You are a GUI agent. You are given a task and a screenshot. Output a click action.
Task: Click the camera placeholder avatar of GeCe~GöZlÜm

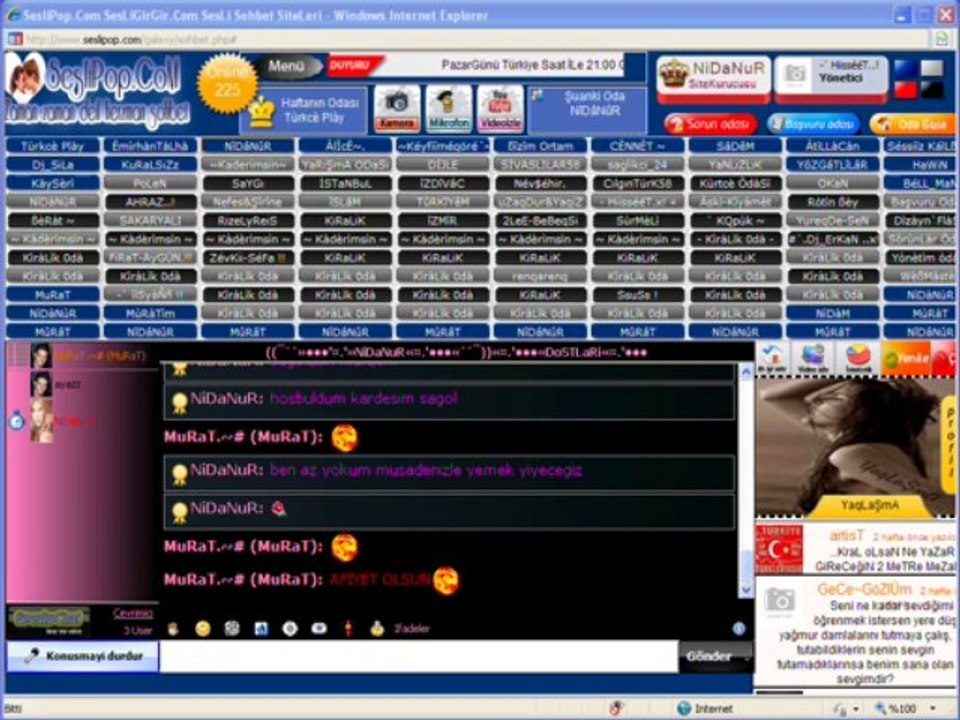pyautogui.click(x=780, y=600)
